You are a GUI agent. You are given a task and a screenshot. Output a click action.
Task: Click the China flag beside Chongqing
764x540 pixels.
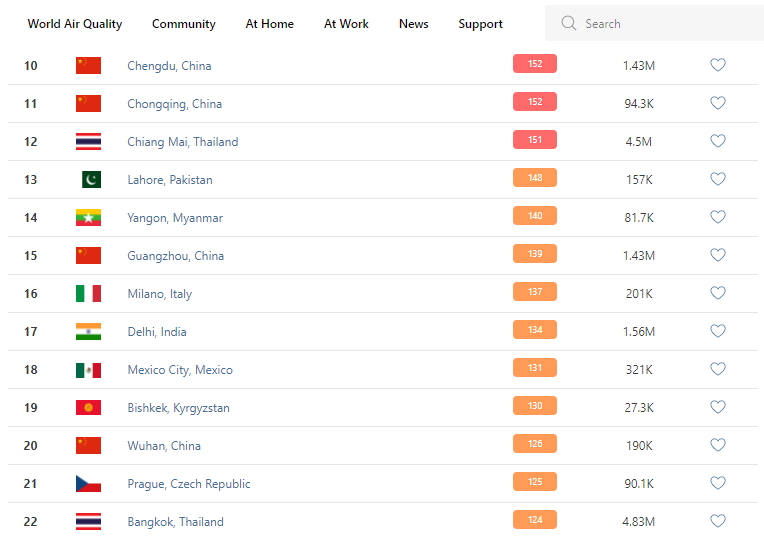88,103
